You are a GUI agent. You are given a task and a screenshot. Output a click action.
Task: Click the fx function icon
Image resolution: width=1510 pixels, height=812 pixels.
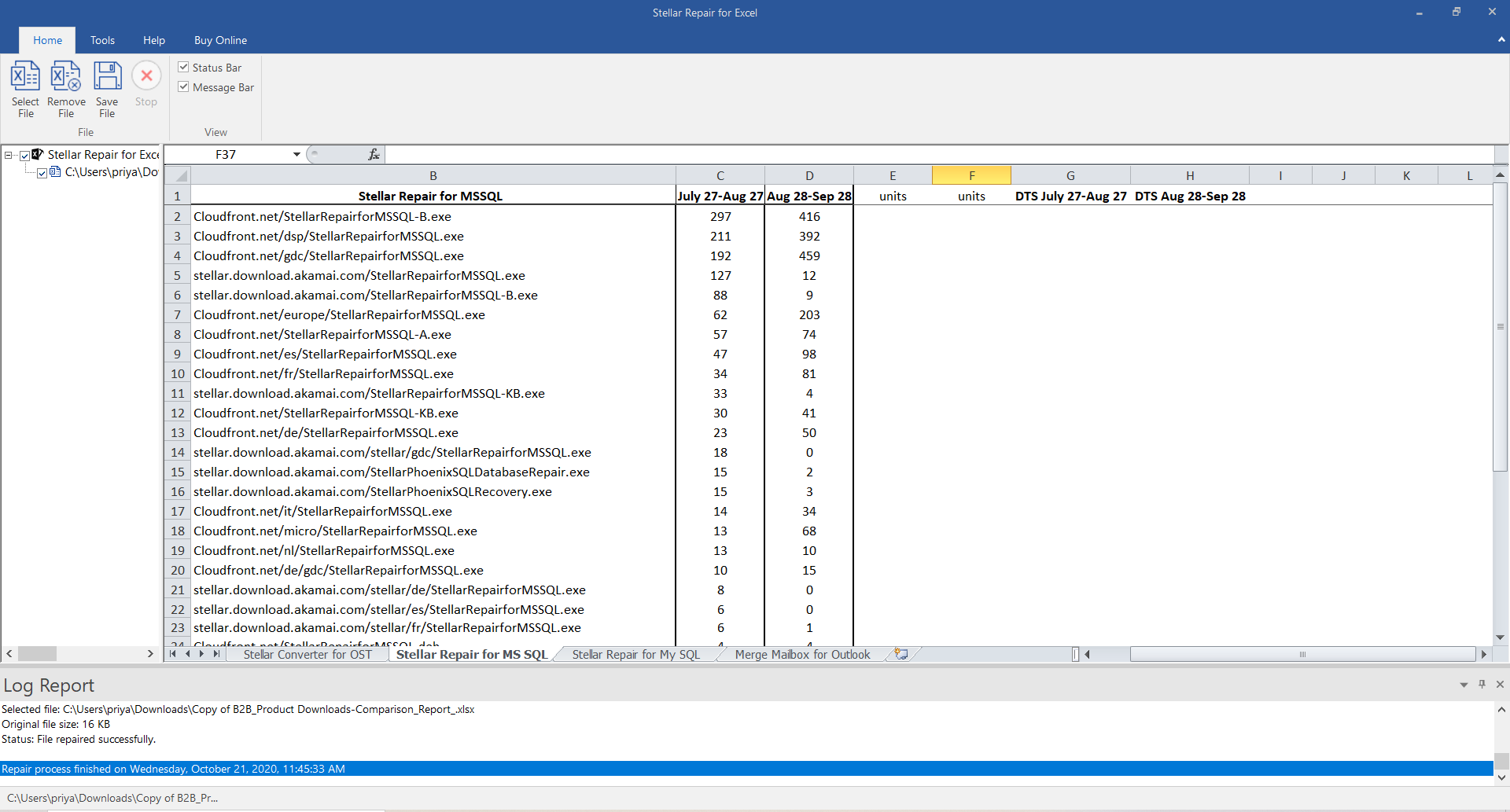click(x=374, y=154)
